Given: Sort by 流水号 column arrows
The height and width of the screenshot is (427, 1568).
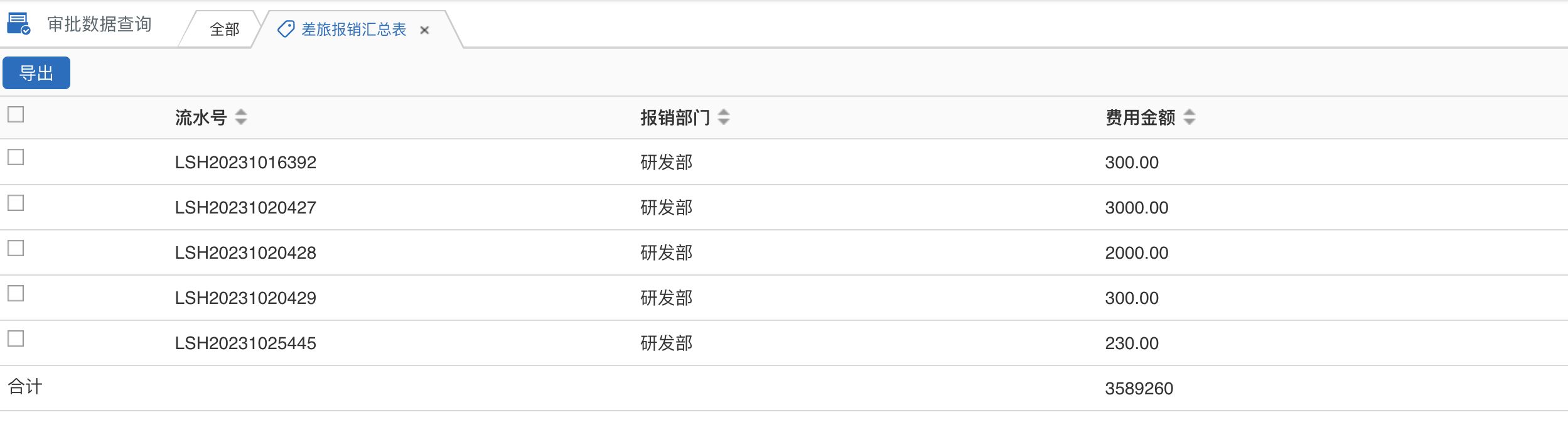Looking at the screenshot, I should (241, 117).
